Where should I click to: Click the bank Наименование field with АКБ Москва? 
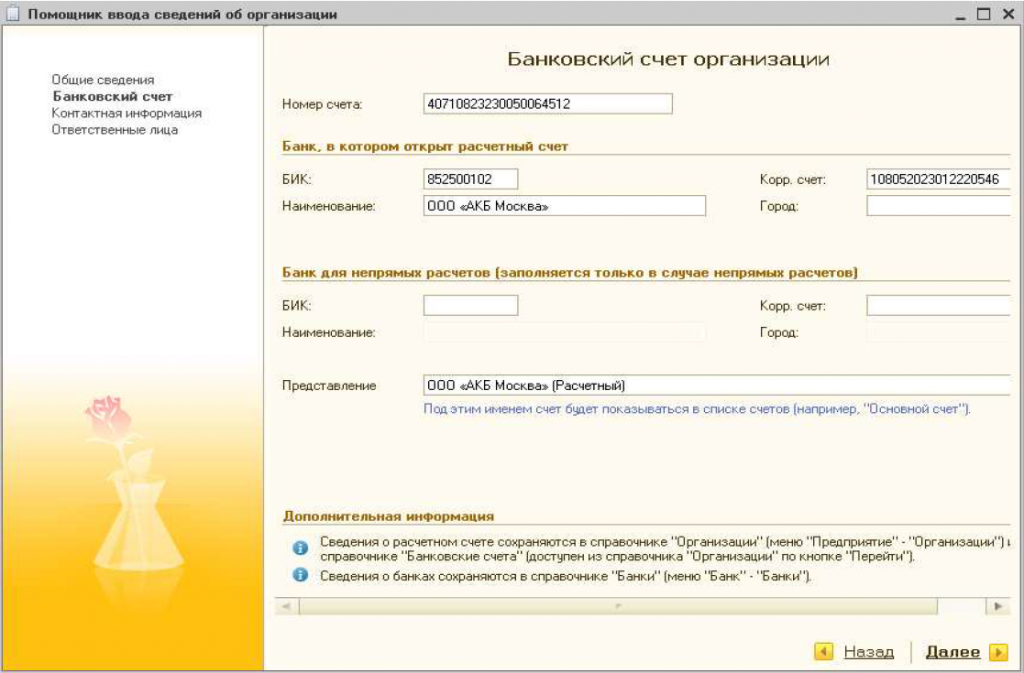click(x=565, y=206)
